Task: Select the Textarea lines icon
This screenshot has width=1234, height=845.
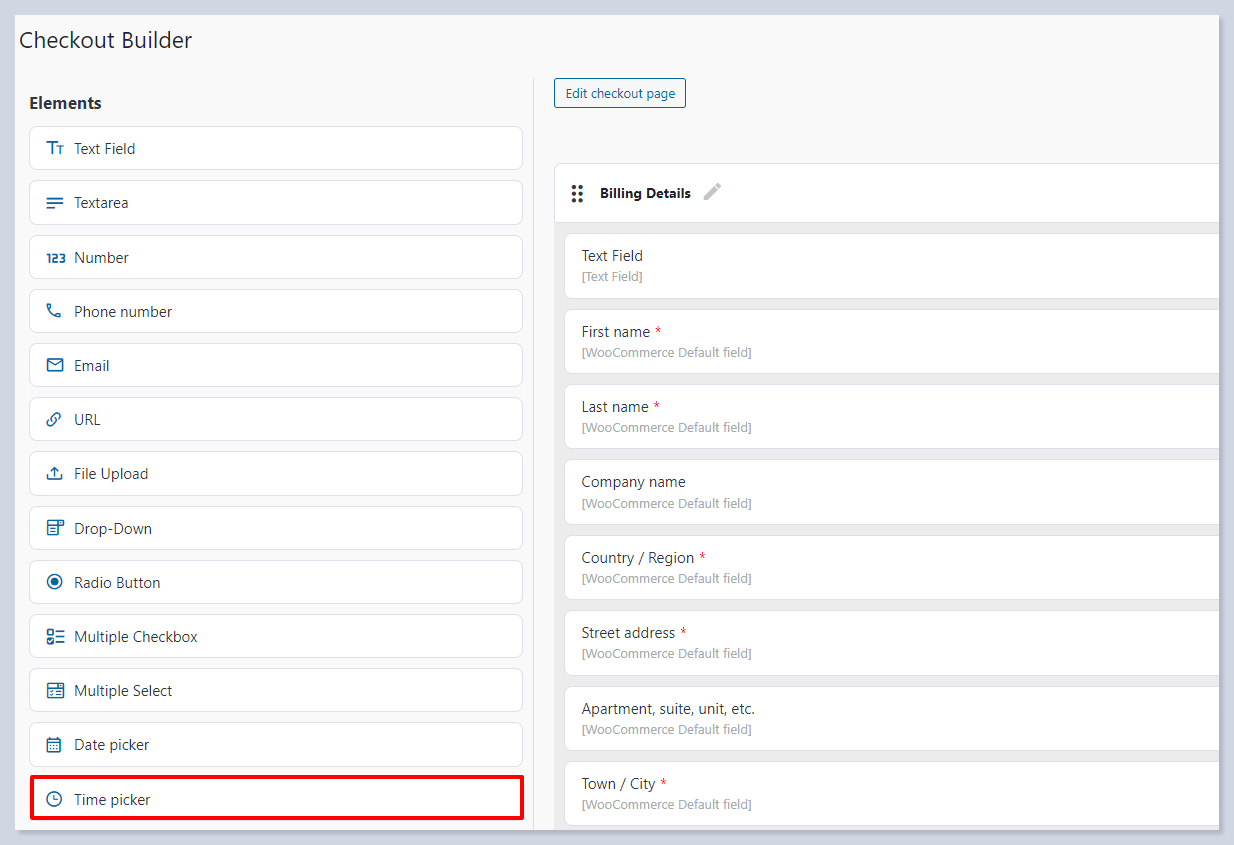Action: [55, 203]
